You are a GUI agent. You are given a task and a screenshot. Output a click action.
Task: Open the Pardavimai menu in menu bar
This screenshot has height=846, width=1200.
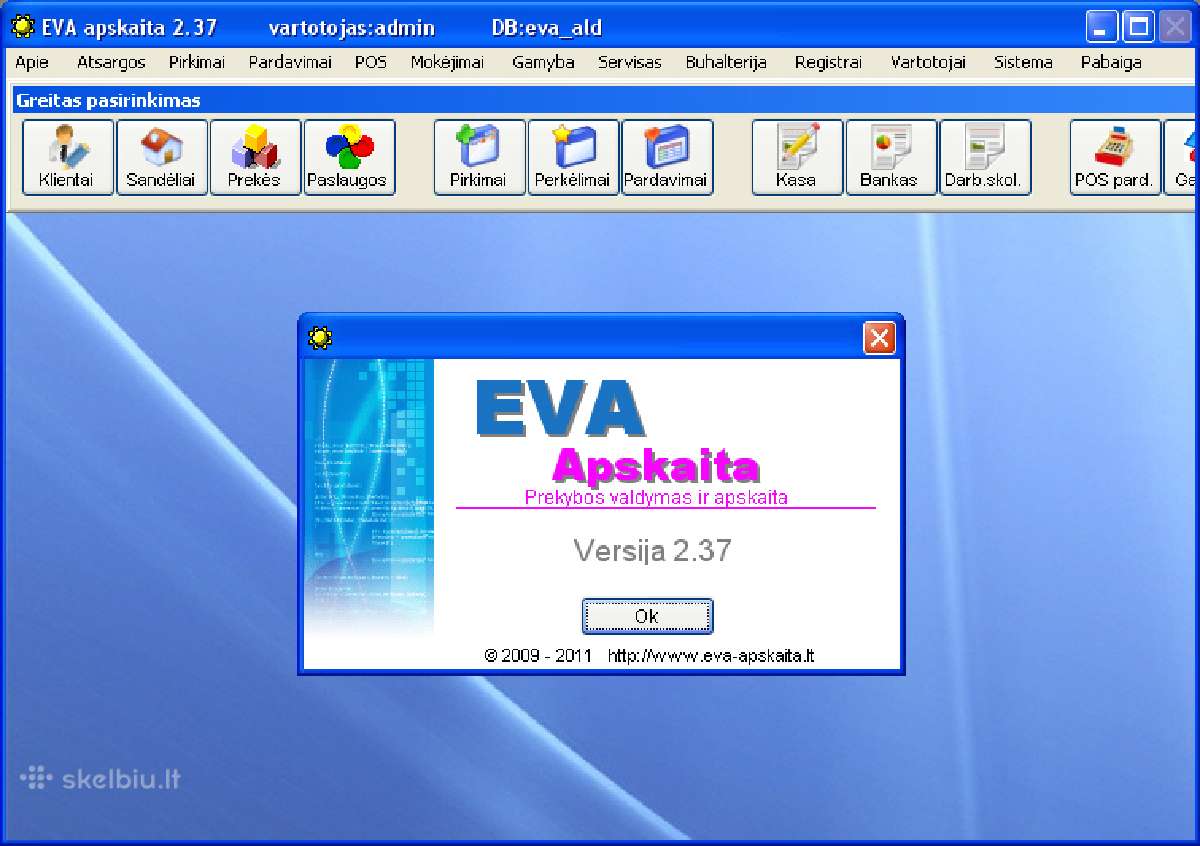(290, 62)
